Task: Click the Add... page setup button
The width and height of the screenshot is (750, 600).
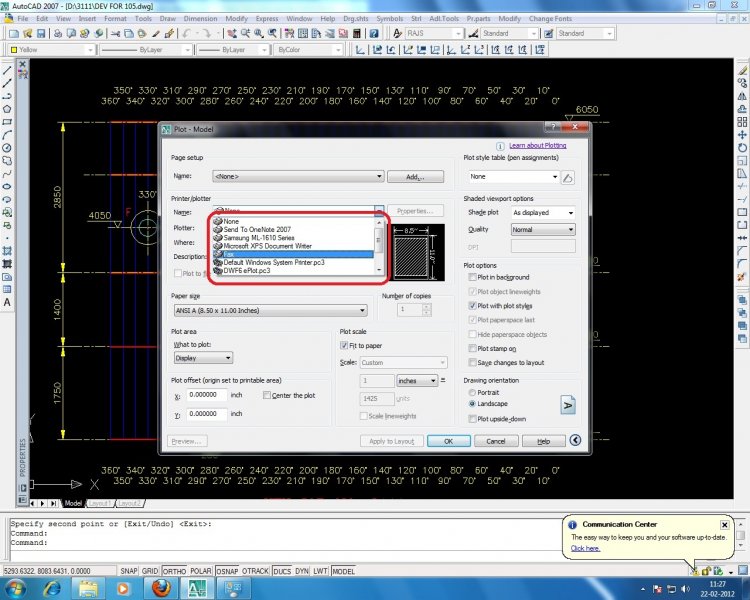Action: [415, 177]
